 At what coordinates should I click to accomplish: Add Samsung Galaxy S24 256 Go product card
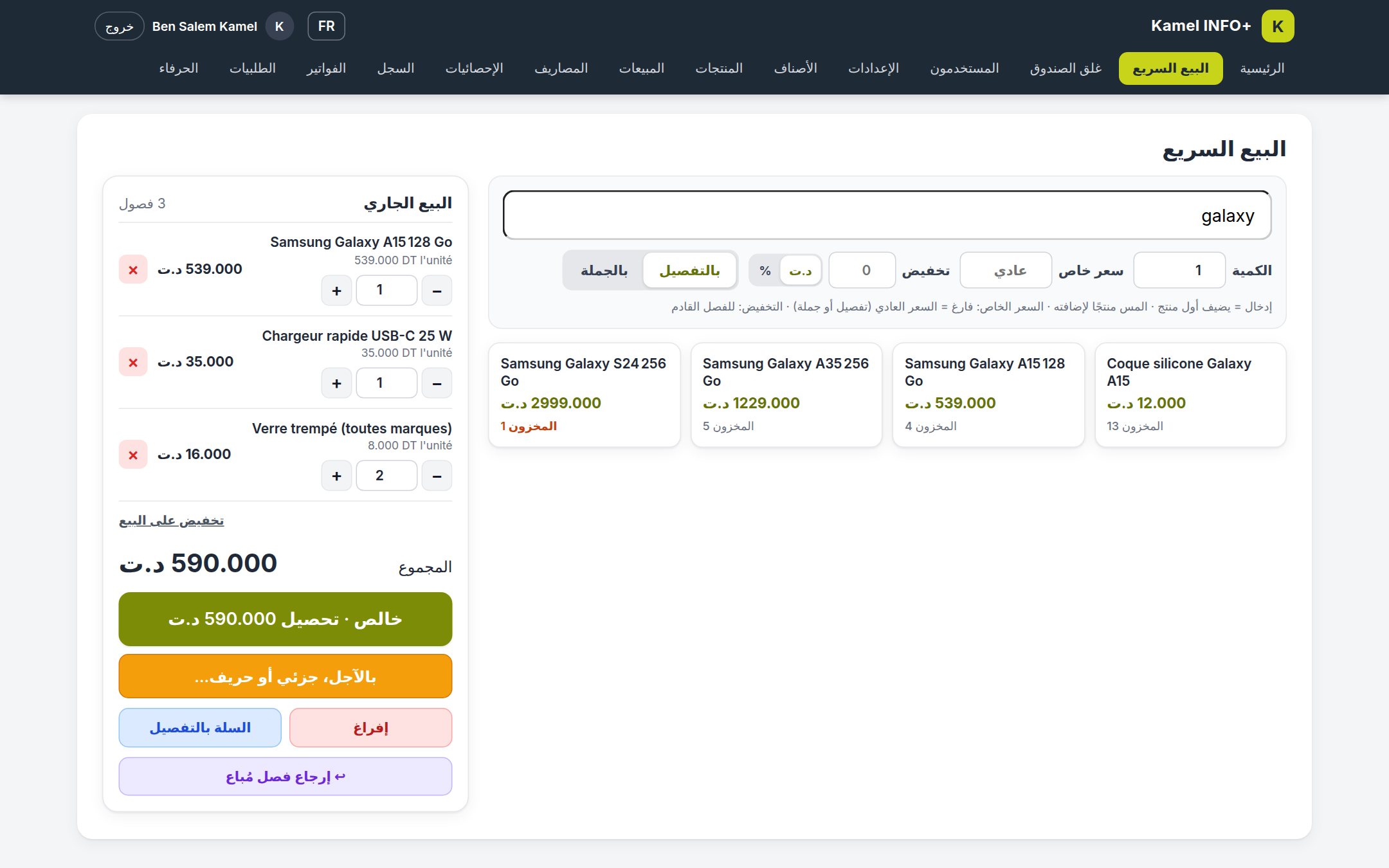tap(585, 395)
